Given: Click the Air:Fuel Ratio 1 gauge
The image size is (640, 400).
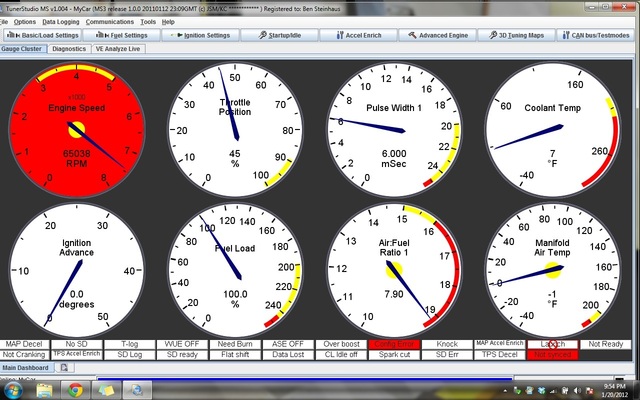Looking at the screenshot, I should point(394,271).
